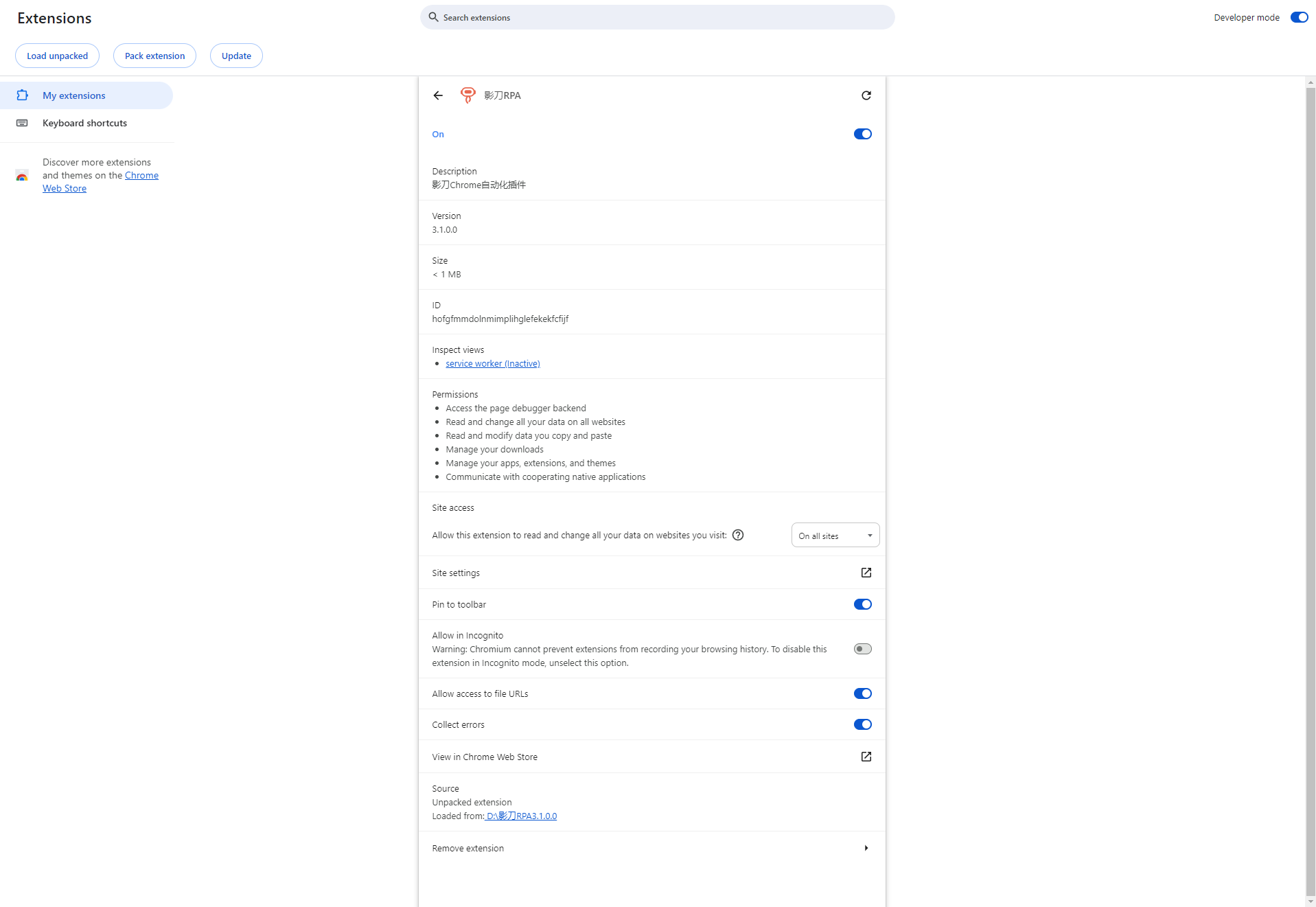Click 'Manage your downloads' permission

pyautogui.click(x=494, y=449)
